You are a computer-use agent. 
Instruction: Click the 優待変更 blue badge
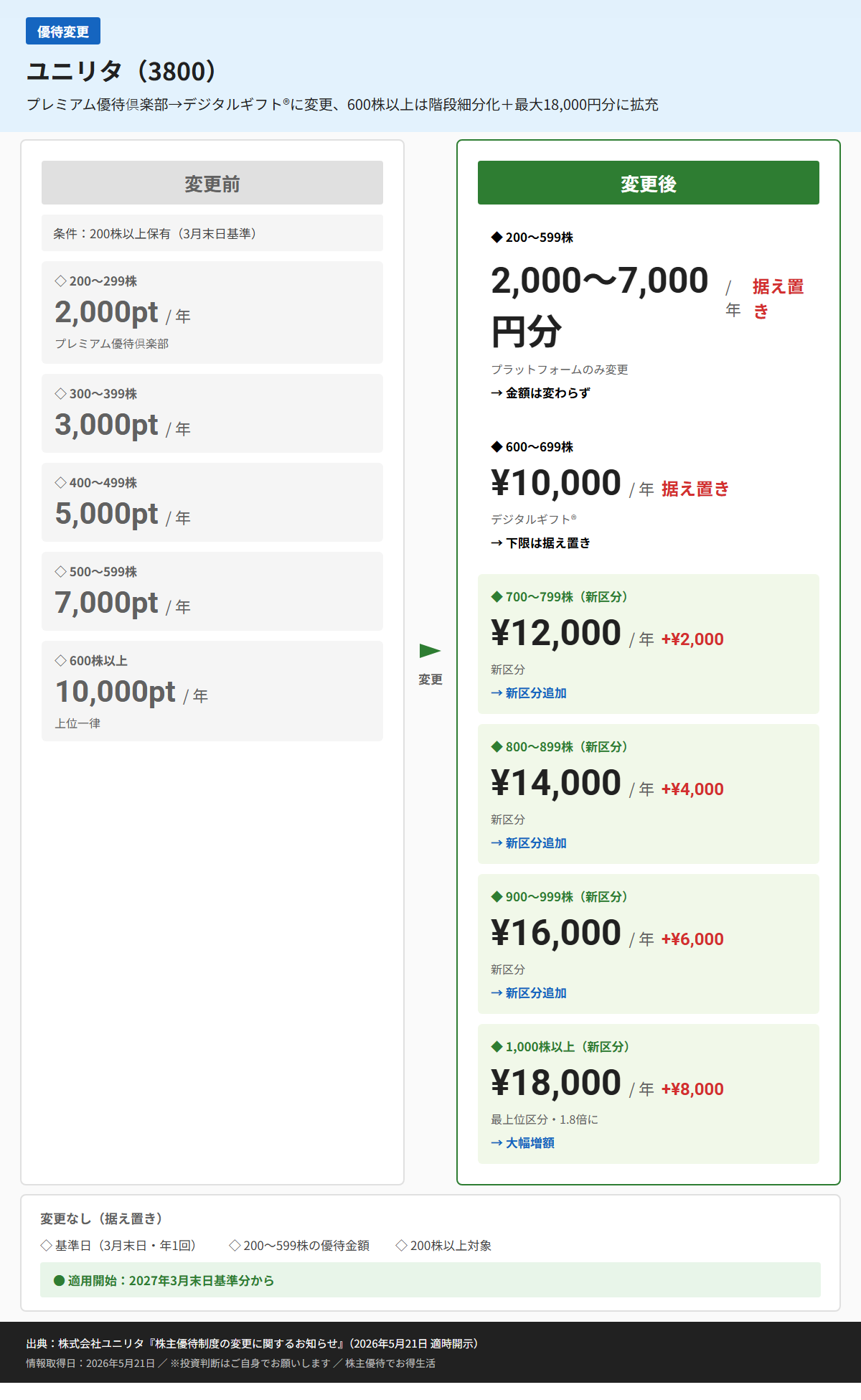pos(63,32)
